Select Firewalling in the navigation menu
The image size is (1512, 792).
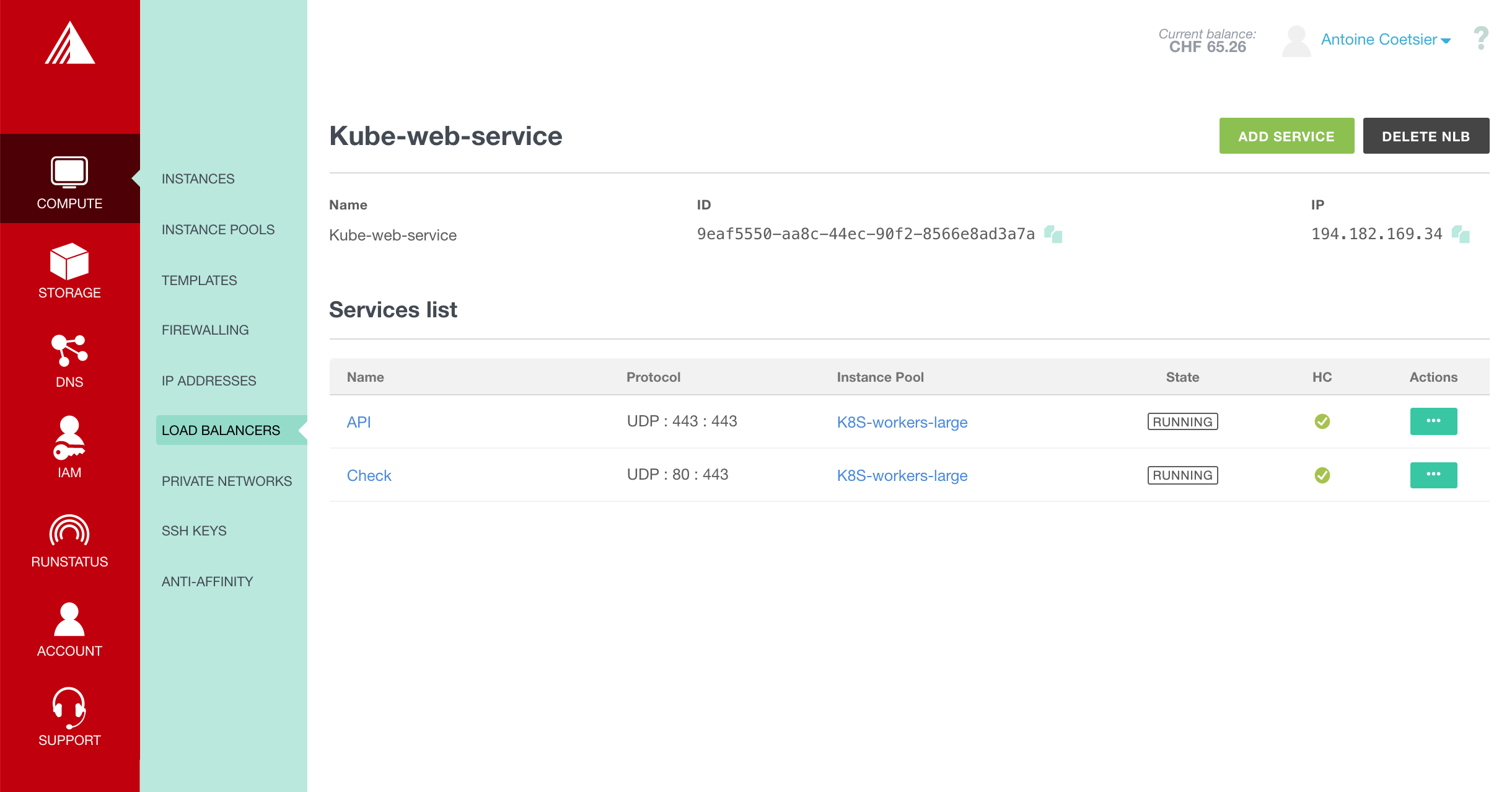pyautogui.click(x=205, y=330)
